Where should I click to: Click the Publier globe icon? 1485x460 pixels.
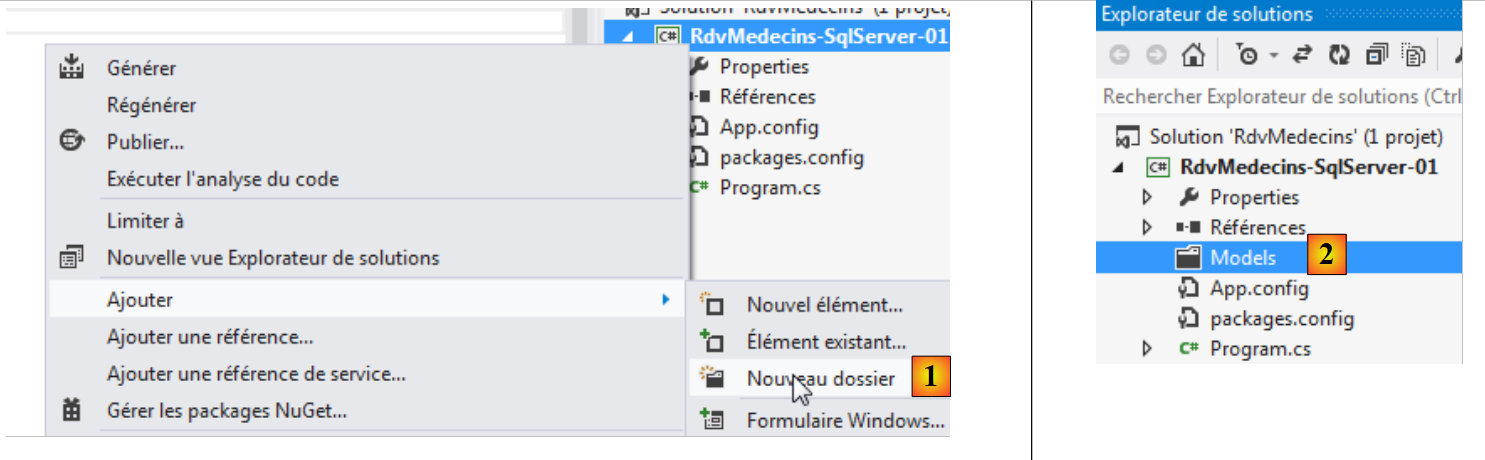pyautogui.click(x=71, y=142)
